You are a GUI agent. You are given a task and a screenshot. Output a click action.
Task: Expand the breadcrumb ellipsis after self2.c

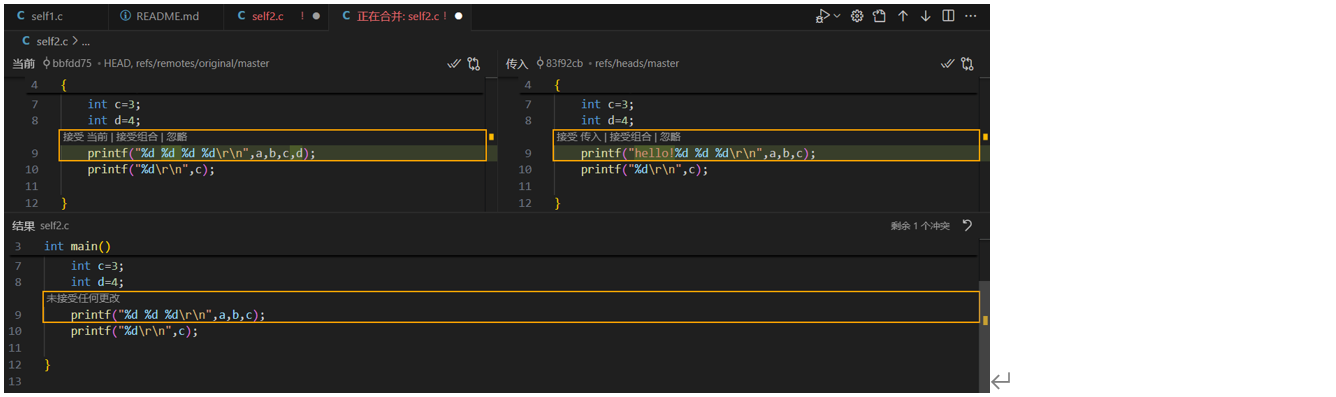pos(85,42)
